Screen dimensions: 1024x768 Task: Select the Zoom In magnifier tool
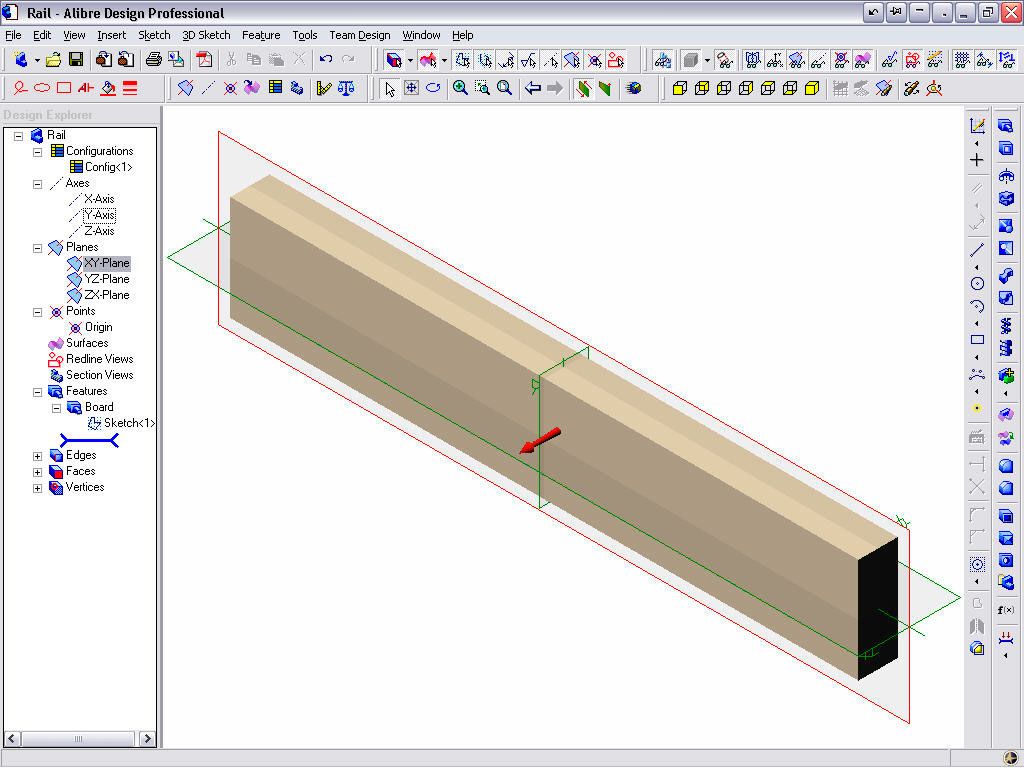tap(459, 89)
